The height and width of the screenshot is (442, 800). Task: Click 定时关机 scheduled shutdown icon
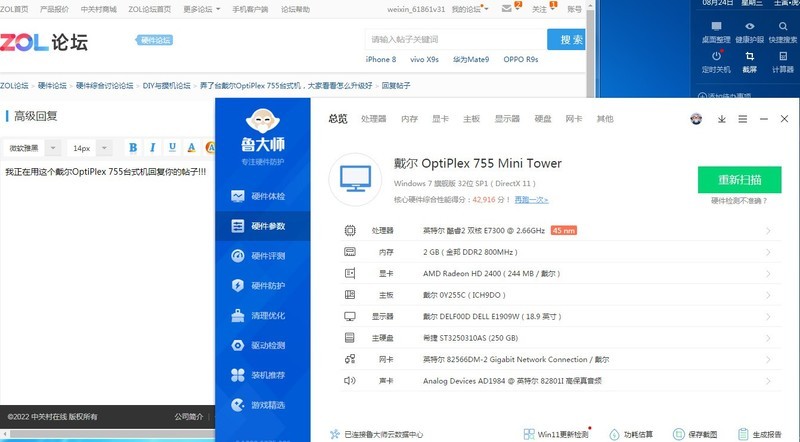pos(716,56)
